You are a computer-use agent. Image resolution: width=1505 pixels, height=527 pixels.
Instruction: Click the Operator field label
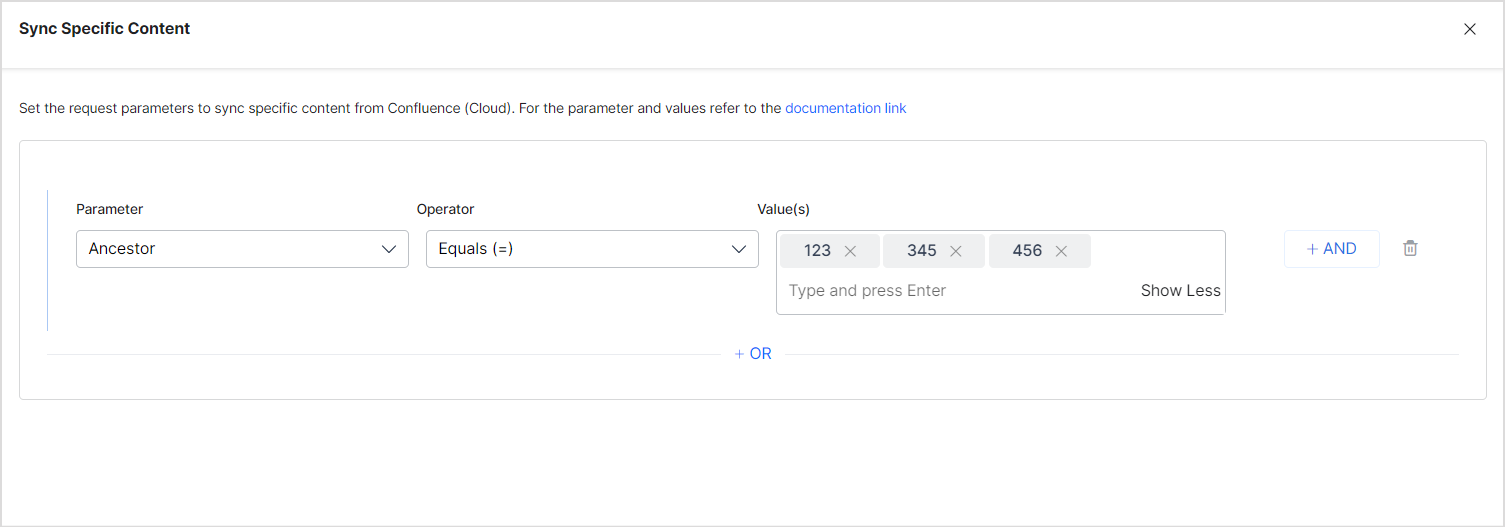[x=445, y=209]
